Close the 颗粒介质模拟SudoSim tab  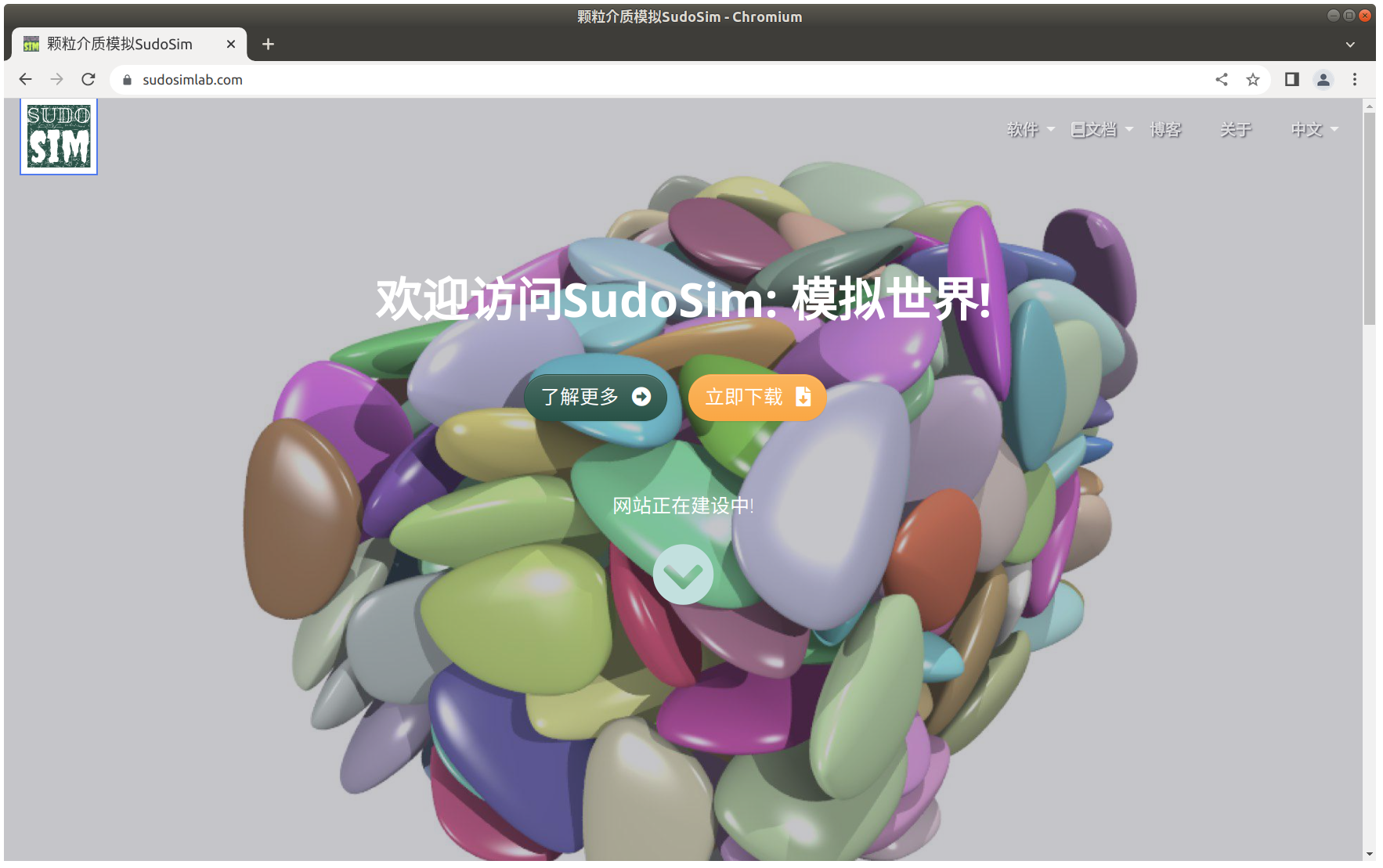pyautogui.click(x=231, y=44)
